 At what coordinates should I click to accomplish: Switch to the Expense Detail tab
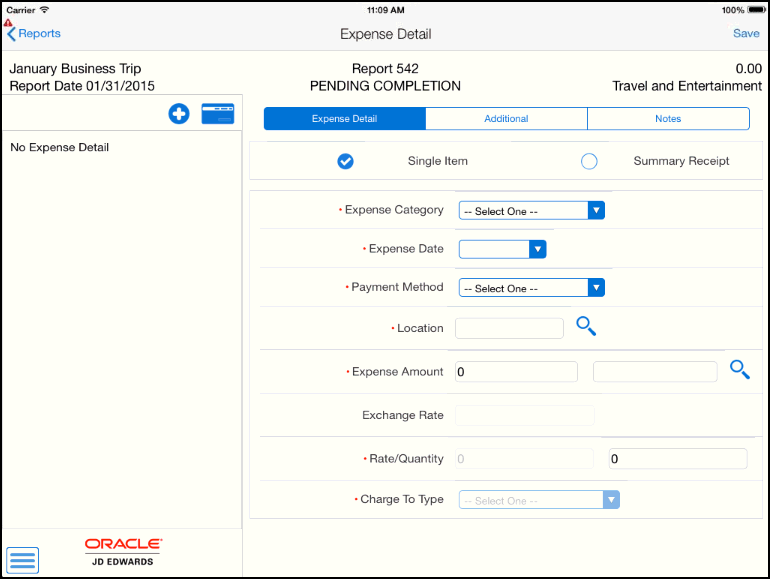[345, 118]
